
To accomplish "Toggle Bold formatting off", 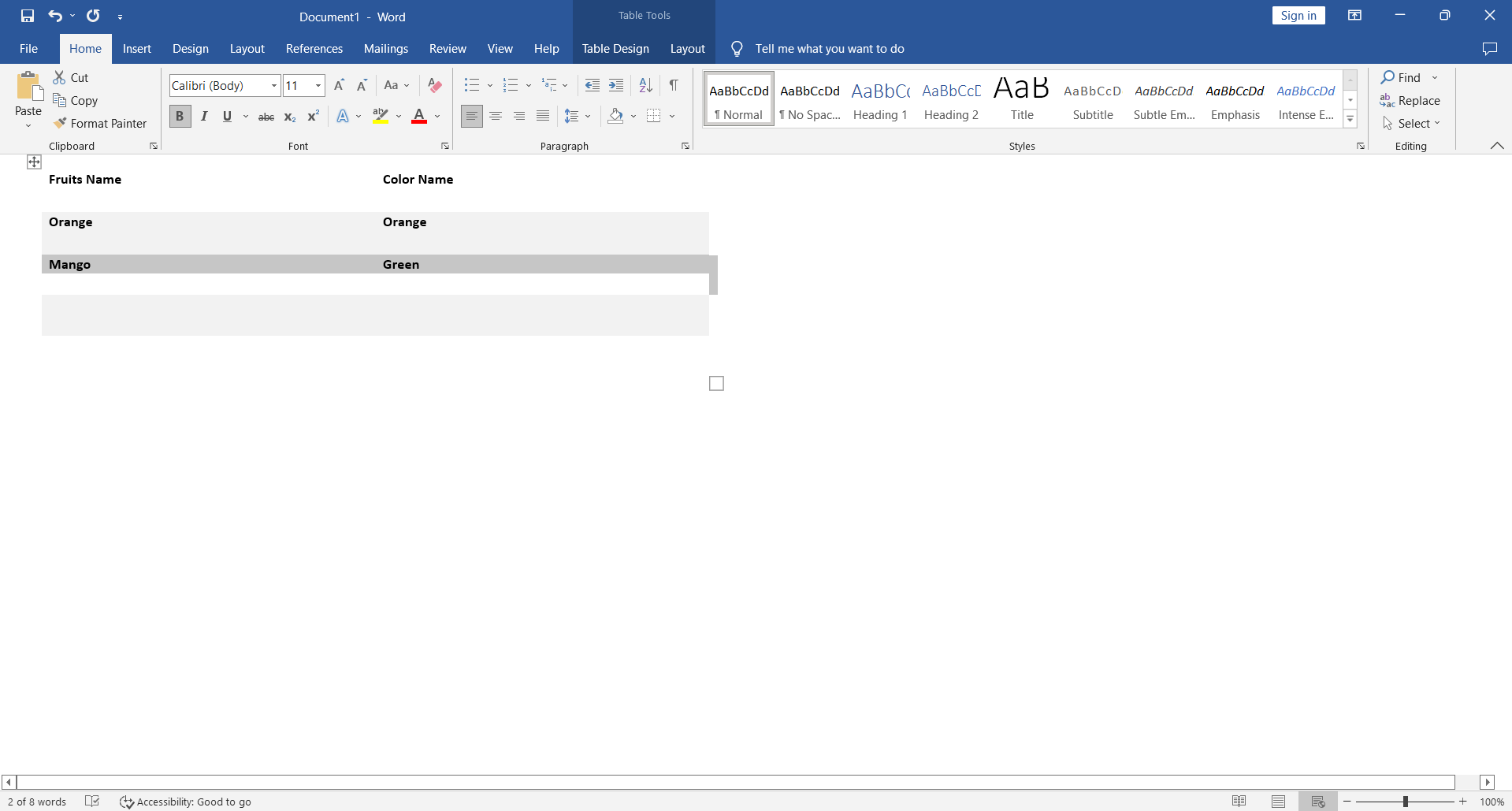I will click(180, 117).
